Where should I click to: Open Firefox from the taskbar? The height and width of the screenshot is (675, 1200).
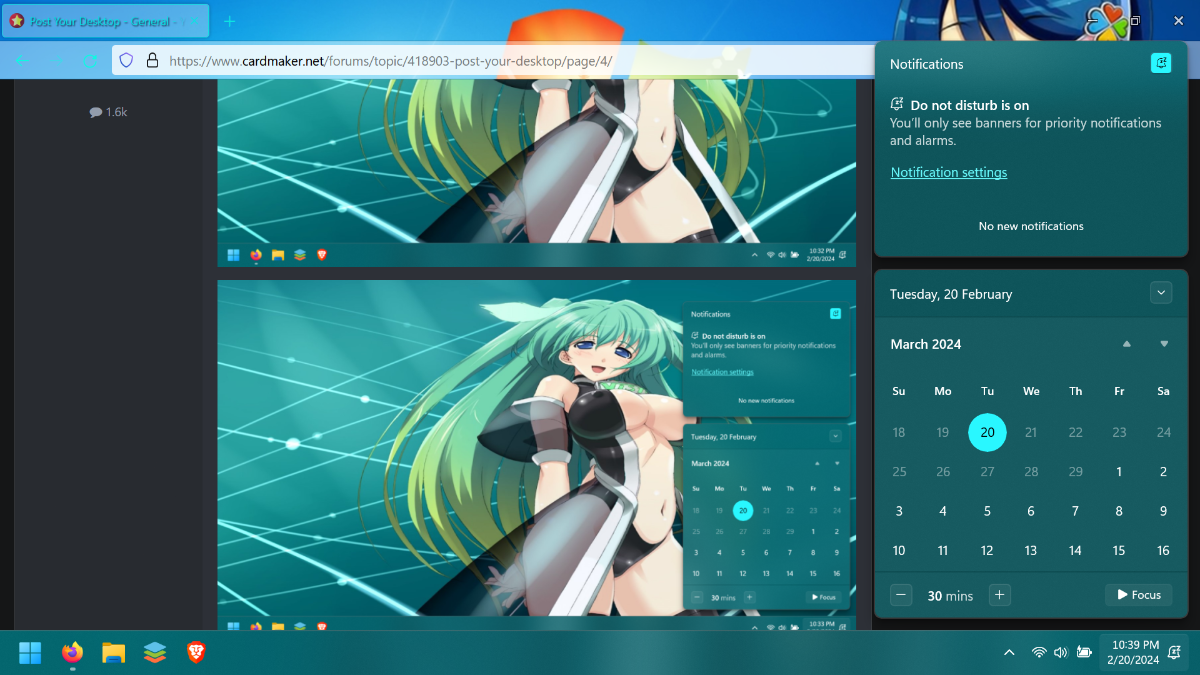click(72, 653)
